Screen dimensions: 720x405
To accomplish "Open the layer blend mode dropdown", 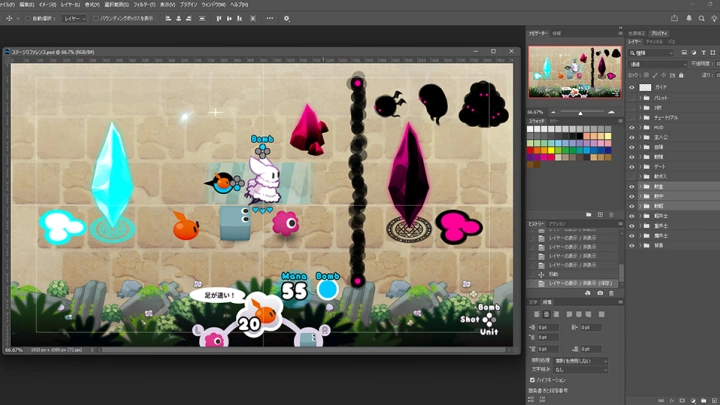I will coord(658,64).
